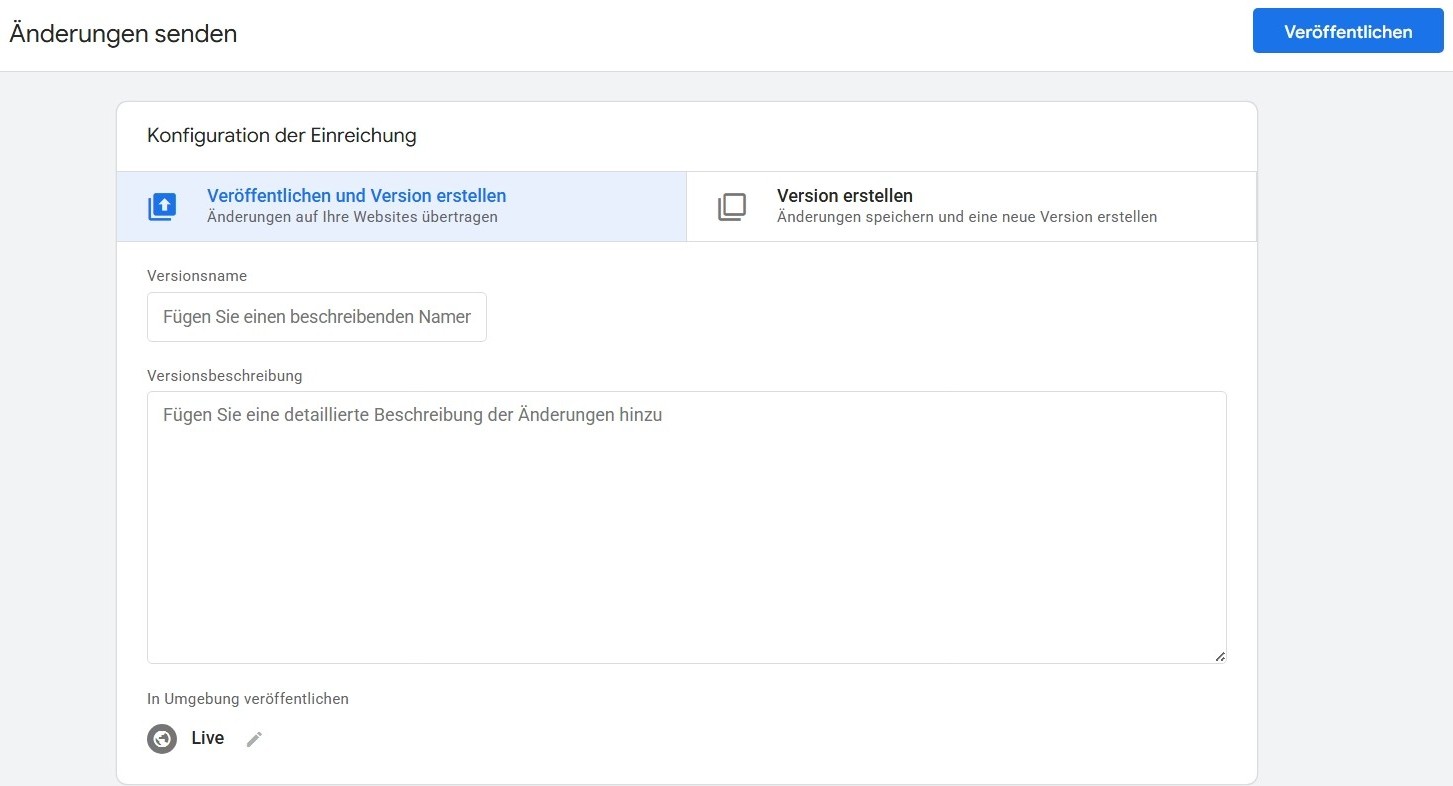The image size is (1453, 786).
Task: Select the 'Veröffentlichen und Version erstellen' tab
Action: click(356, 196)
